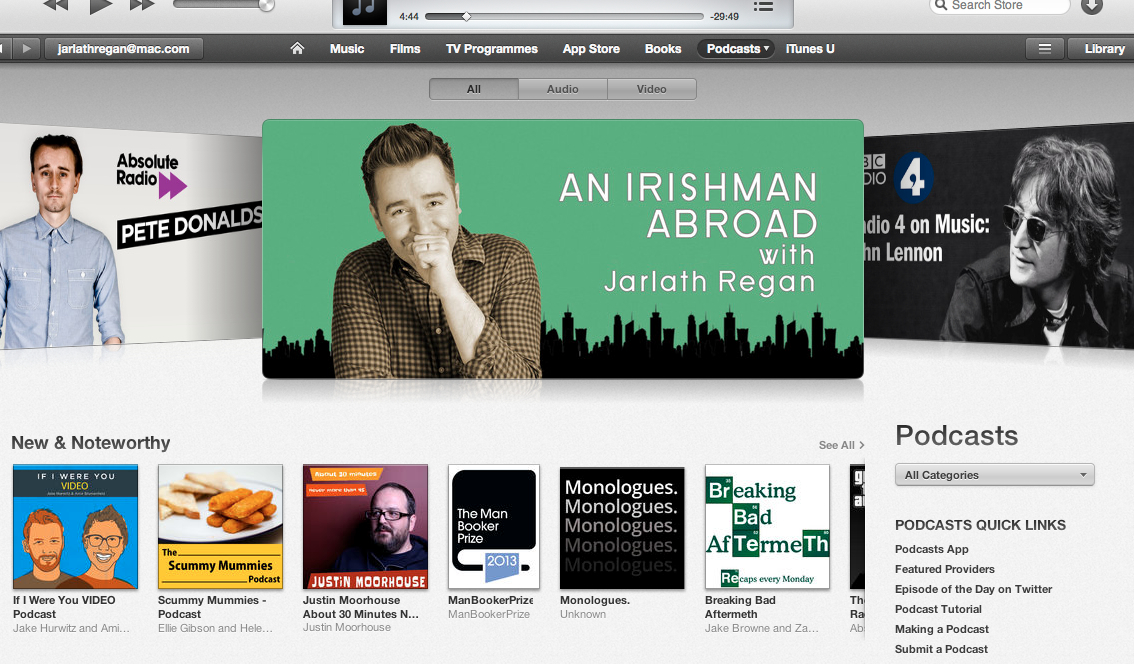Open the iTunes U tab
This screenshot has width=1134, height=664.
(810, 48)
